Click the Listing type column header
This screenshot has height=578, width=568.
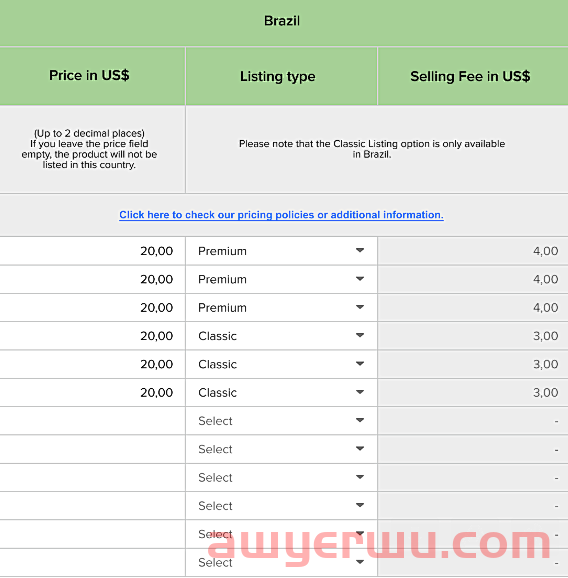click(281, 76)
